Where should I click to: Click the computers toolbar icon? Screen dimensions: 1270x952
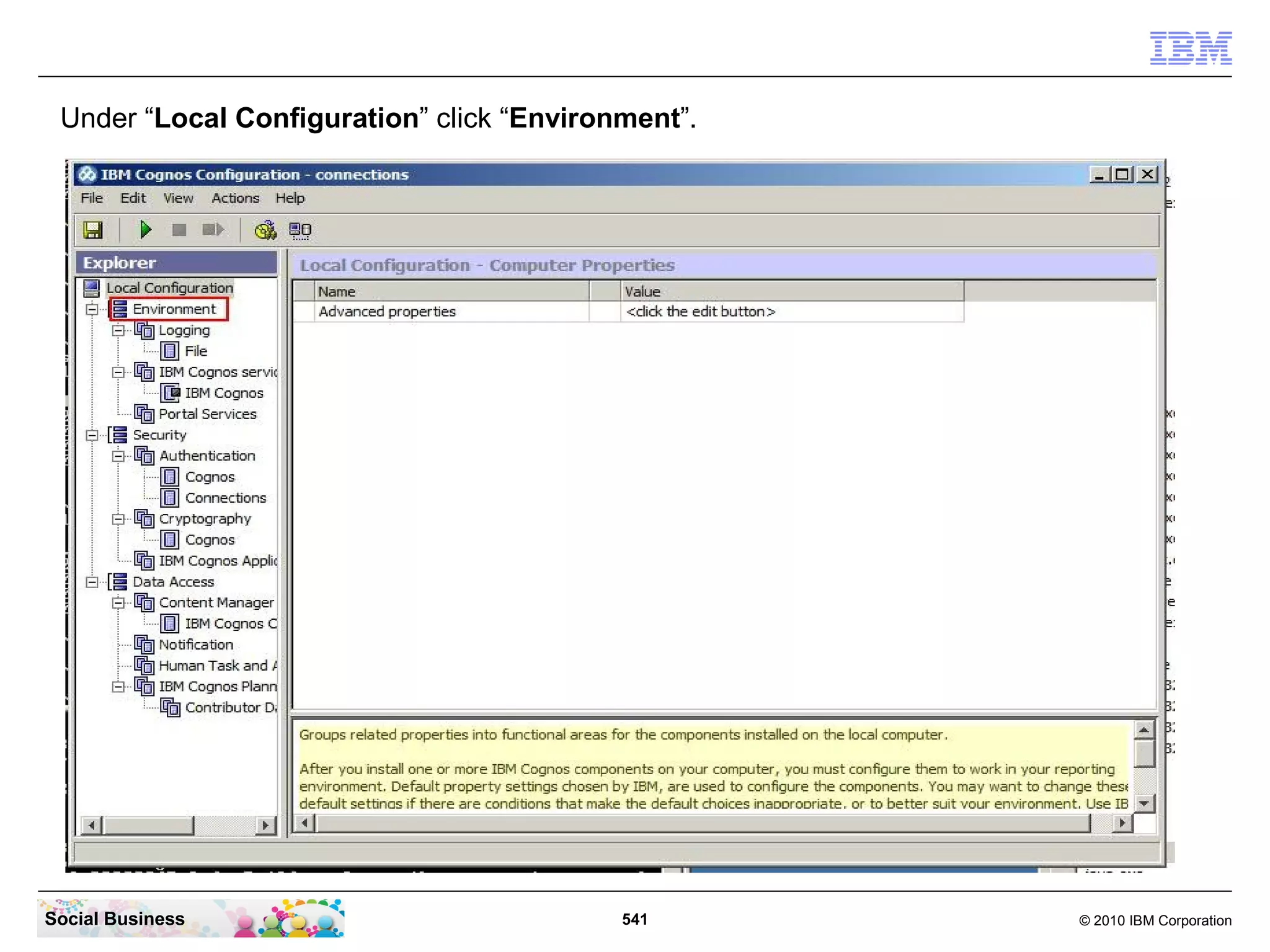[x=301, y=231]
